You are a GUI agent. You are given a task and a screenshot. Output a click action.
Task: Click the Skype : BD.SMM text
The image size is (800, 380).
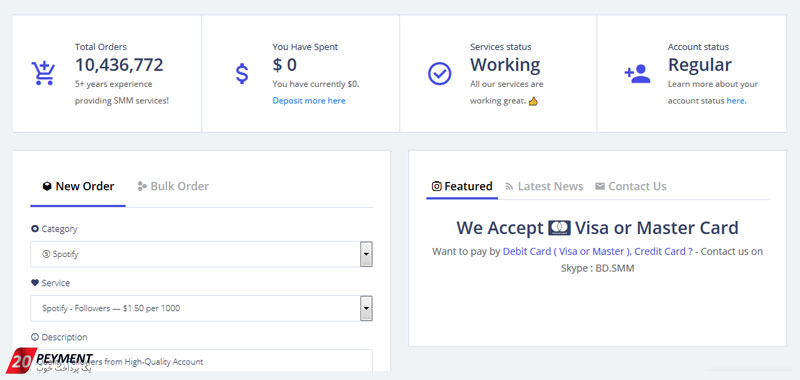597,268
